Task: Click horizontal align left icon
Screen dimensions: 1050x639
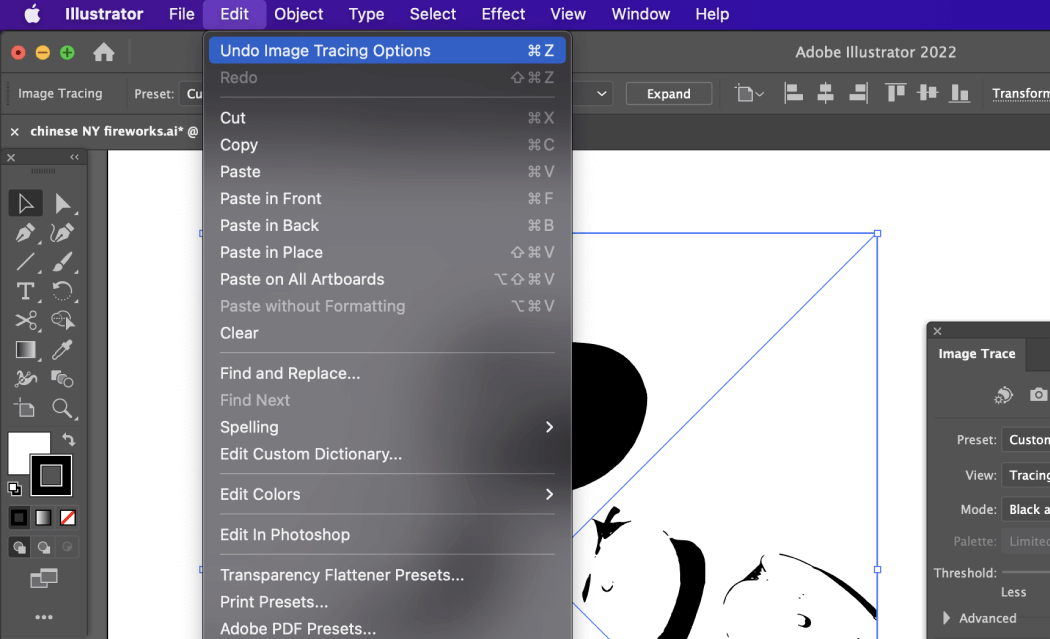Action: pos(794,93)
